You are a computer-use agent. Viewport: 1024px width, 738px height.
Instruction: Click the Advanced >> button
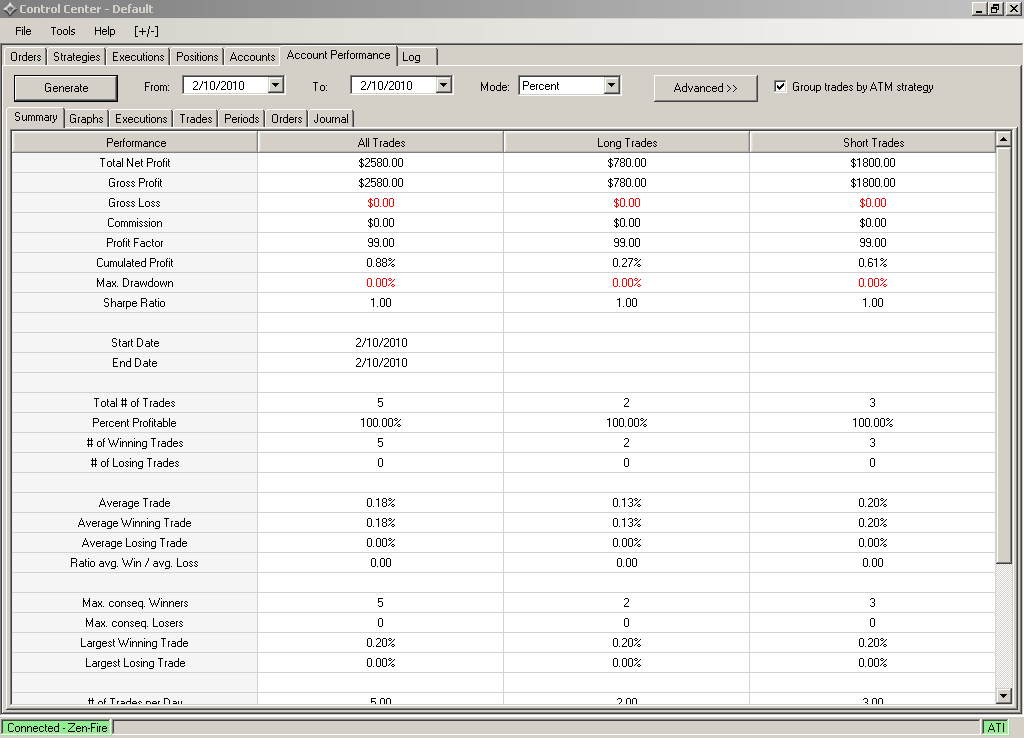pyautogui.click(x=705, y=88)
